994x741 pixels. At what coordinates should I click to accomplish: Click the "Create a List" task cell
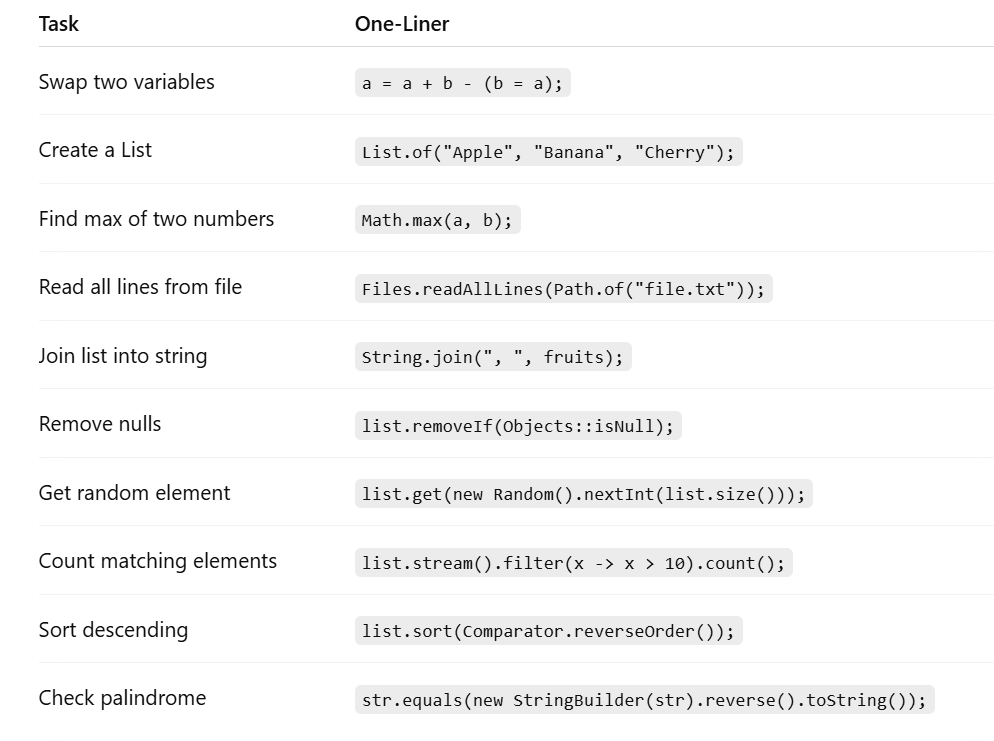pyautogui.click(x=95, y=150)
